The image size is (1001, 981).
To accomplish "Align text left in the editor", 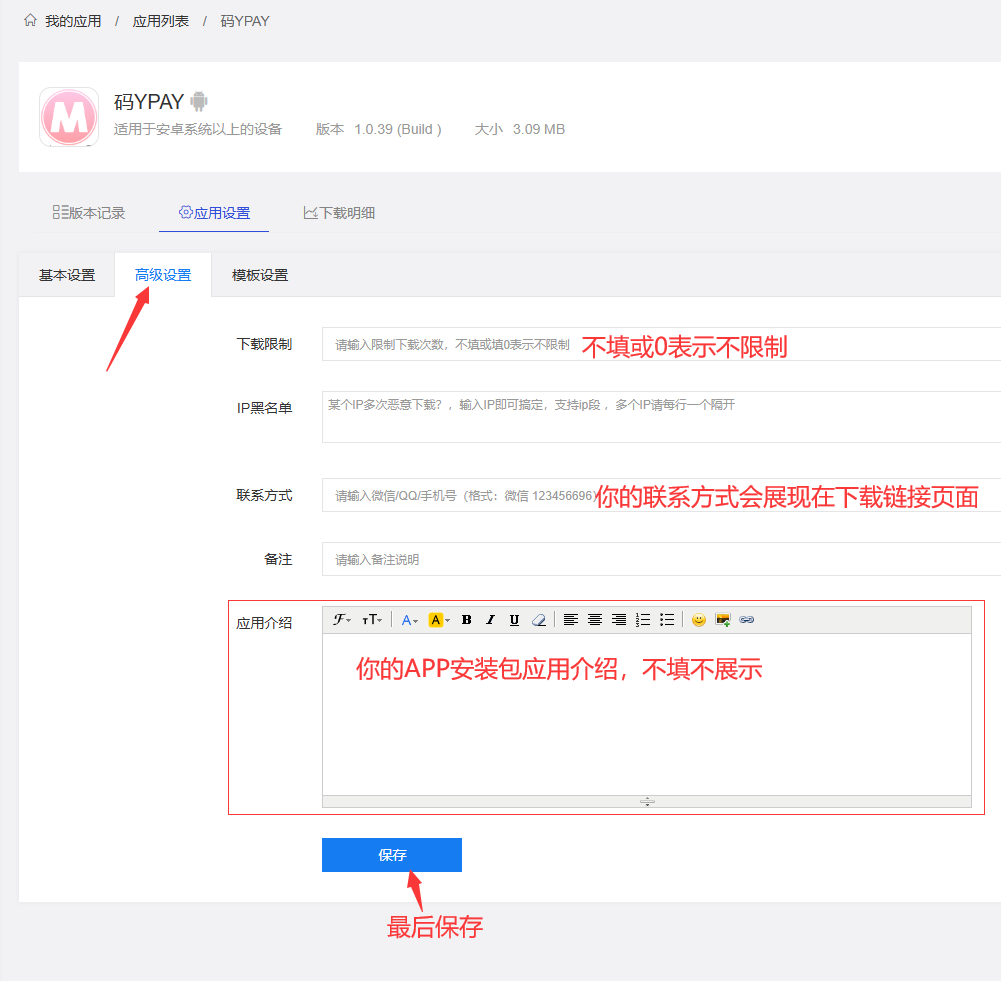I will click(x=570, y=620).
